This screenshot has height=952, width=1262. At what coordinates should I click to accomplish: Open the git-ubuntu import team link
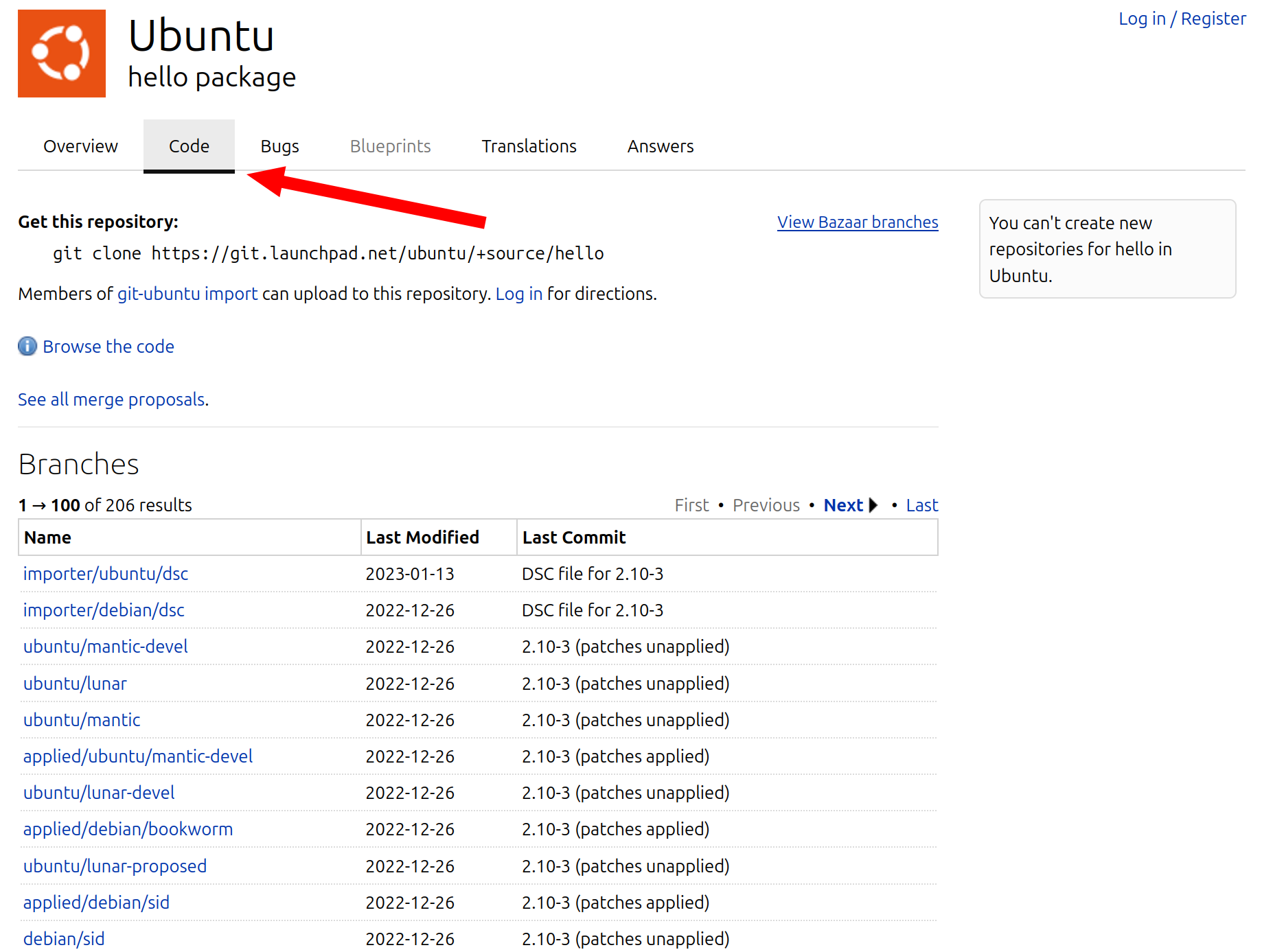click(187, 294)
